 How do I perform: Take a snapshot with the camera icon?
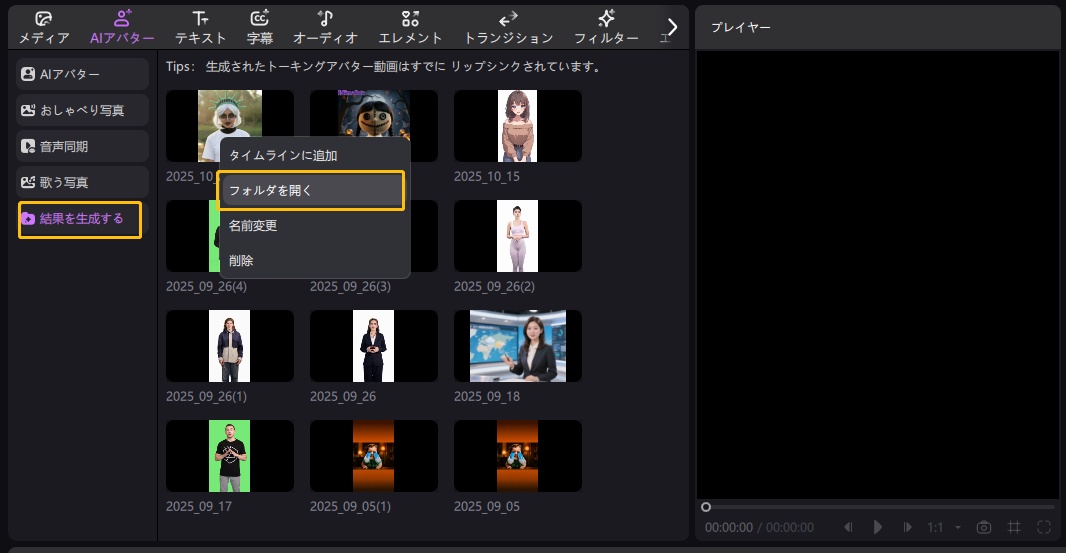984,527
